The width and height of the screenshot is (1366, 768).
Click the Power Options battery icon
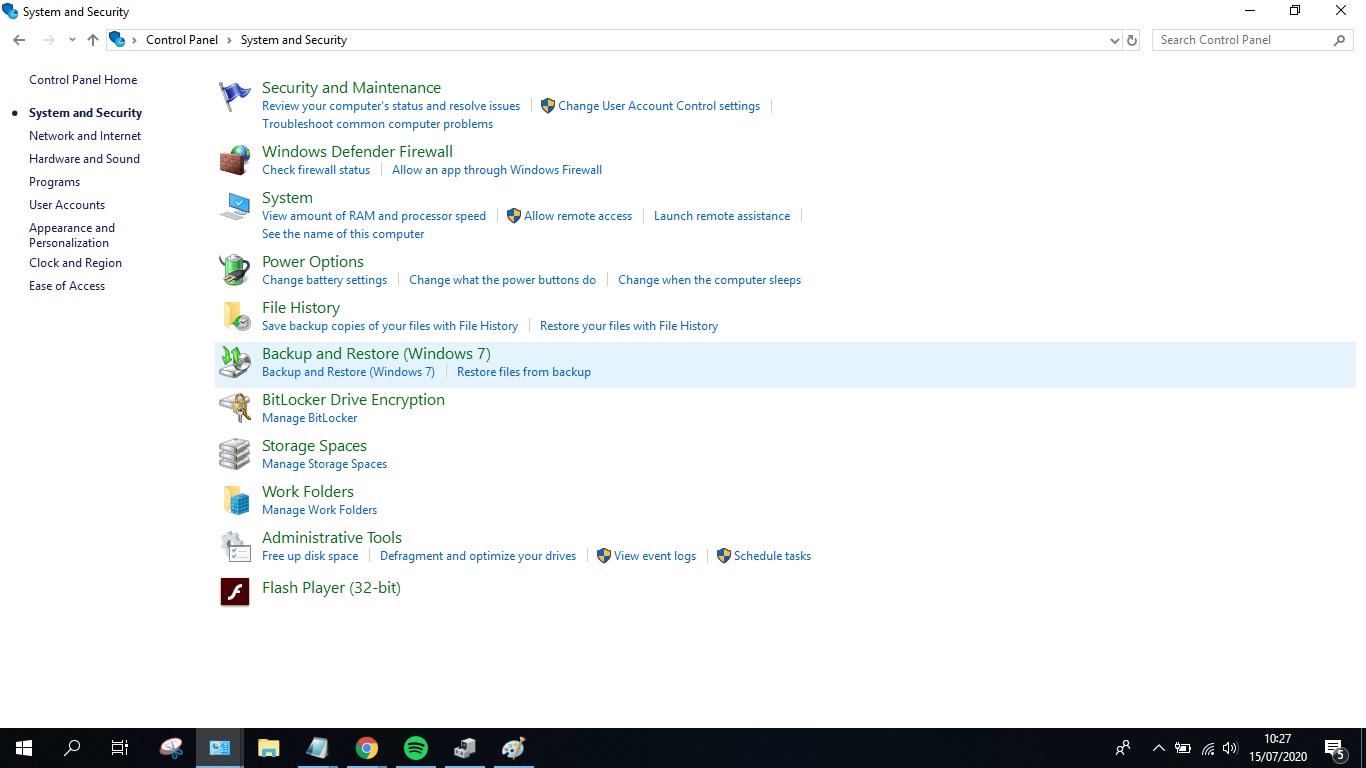click(235, 270)
